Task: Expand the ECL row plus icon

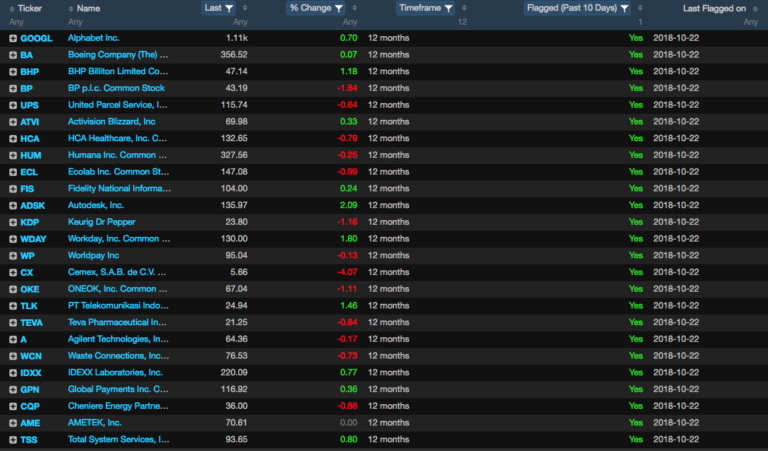Action: [x=13, y=172]
